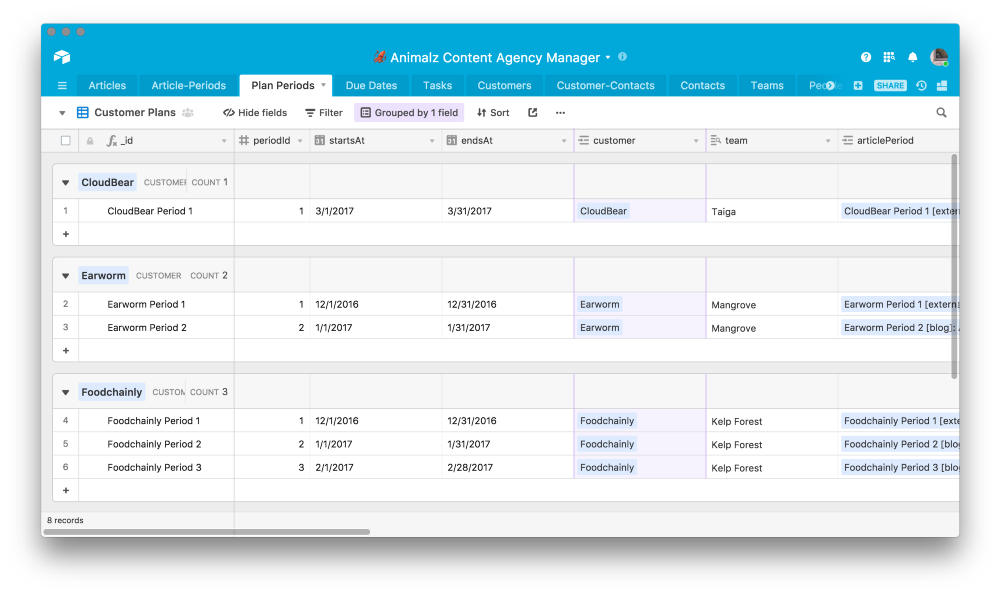Open the search magnifier icon
This screenshot has height=595, width=1000.
(x=941, y=112)
